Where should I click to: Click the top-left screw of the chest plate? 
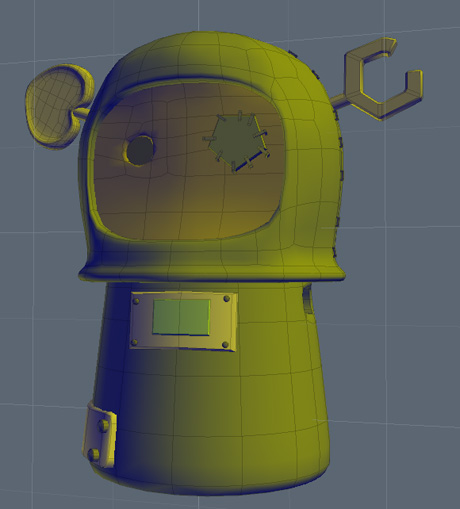[x=136, y=301]
